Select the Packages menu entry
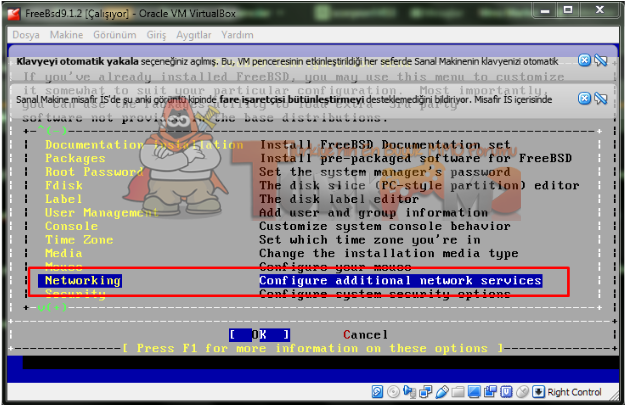Viewport: 626px width, 405px height. click(75, 158)
